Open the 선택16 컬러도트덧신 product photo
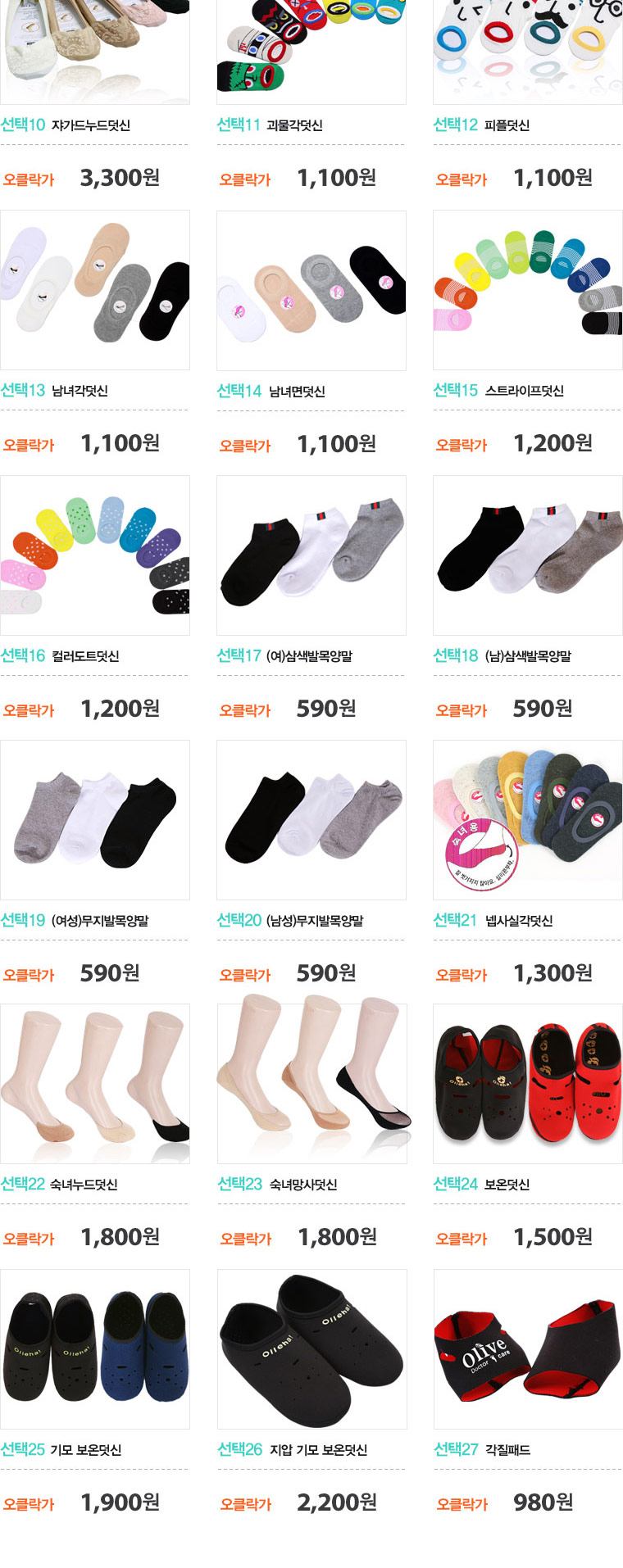The height and width of the screenshot is (1568, 623). (95, 555)
